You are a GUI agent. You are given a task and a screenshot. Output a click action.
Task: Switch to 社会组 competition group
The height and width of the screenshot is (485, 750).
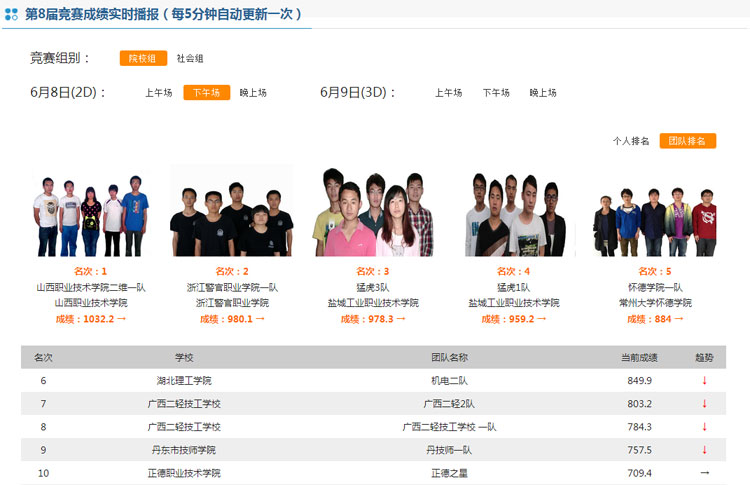[x=190, y=59]
